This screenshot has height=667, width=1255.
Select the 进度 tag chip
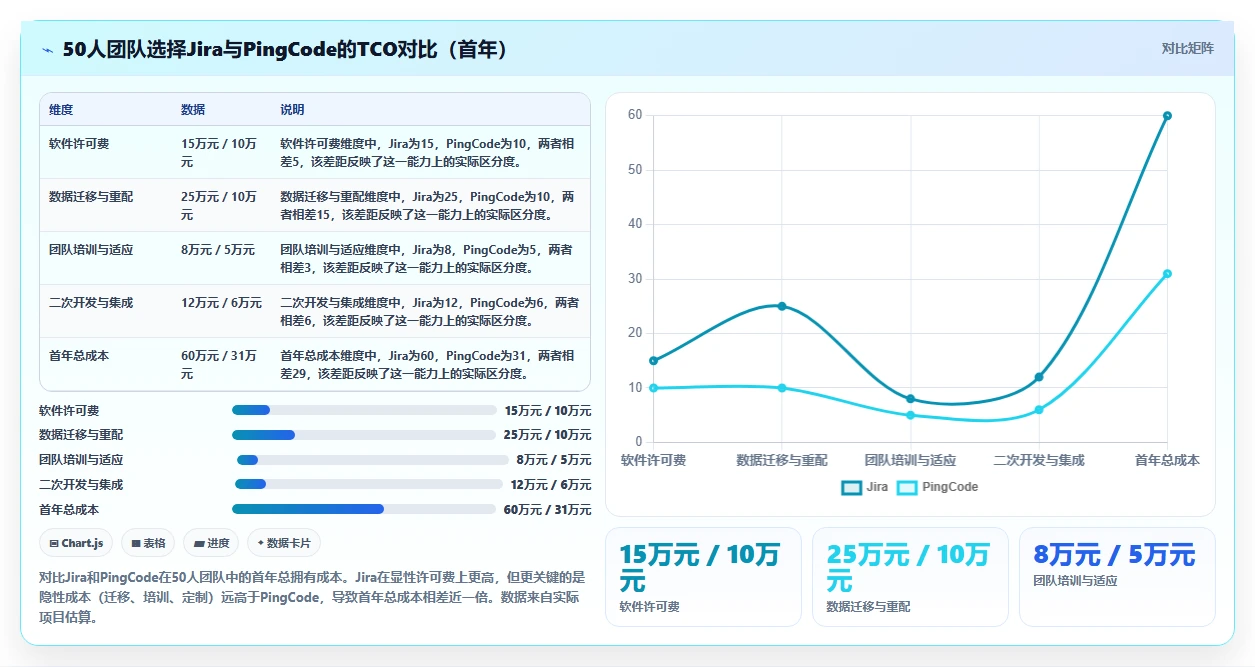point(211,543)
